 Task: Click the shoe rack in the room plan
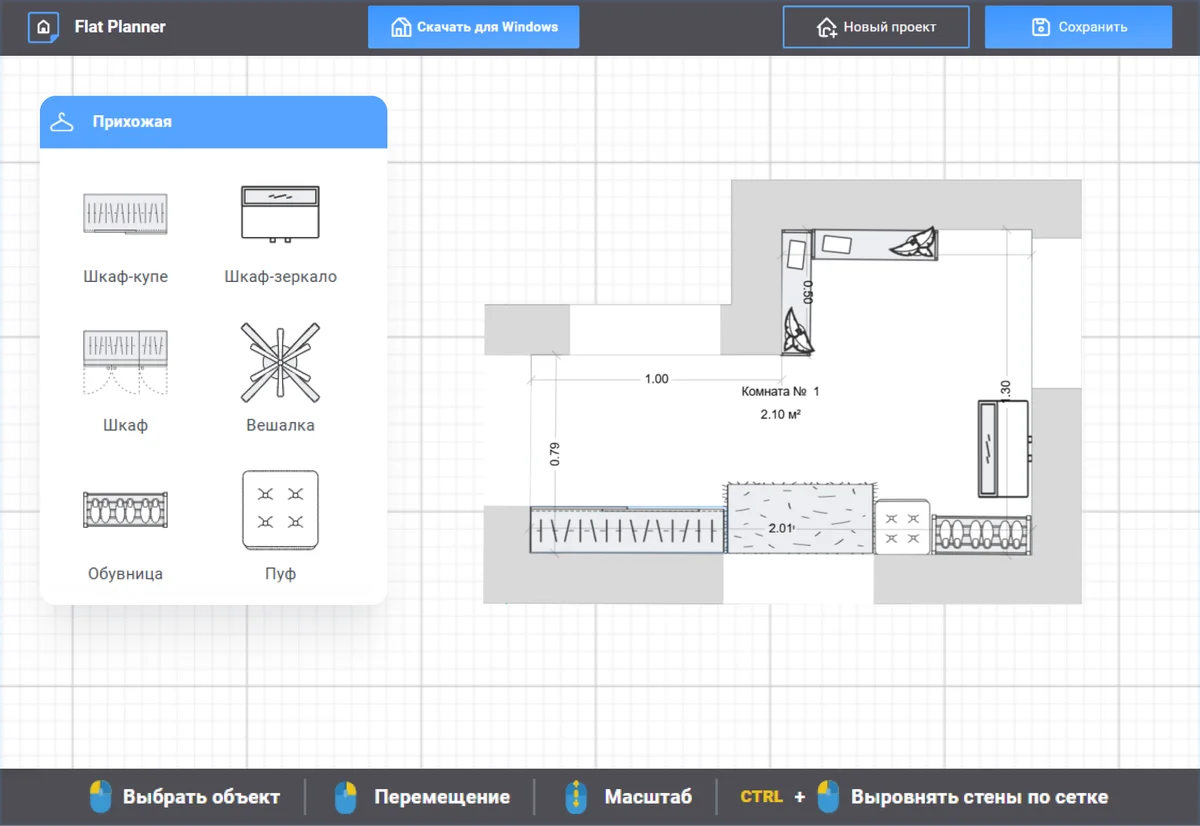981,535
